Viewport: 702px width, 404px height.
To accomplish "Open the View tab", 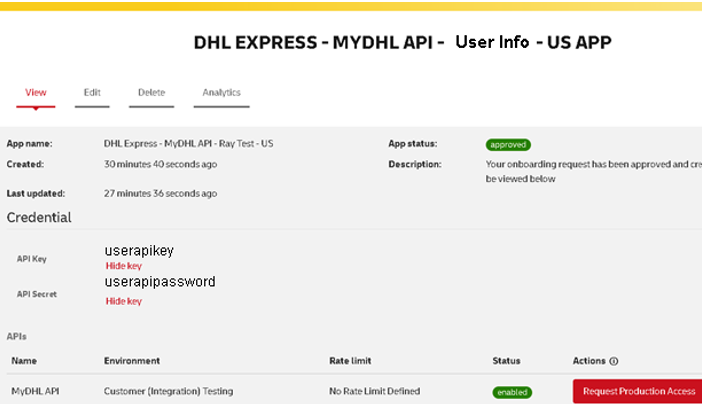I will (35, 93).
